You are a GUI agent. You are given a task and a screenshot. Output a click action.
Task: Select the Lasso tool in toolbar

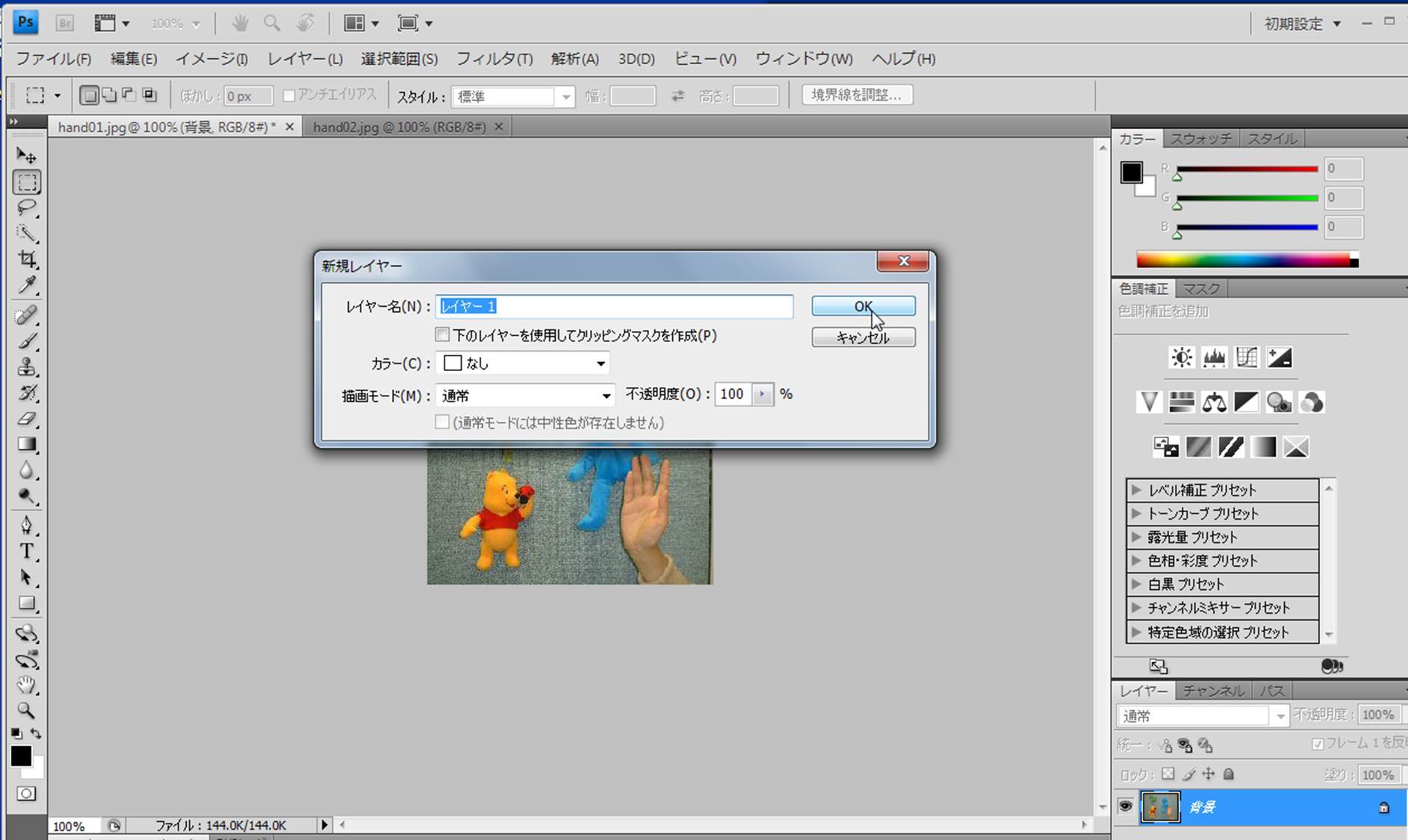click(x=27, y=208)
